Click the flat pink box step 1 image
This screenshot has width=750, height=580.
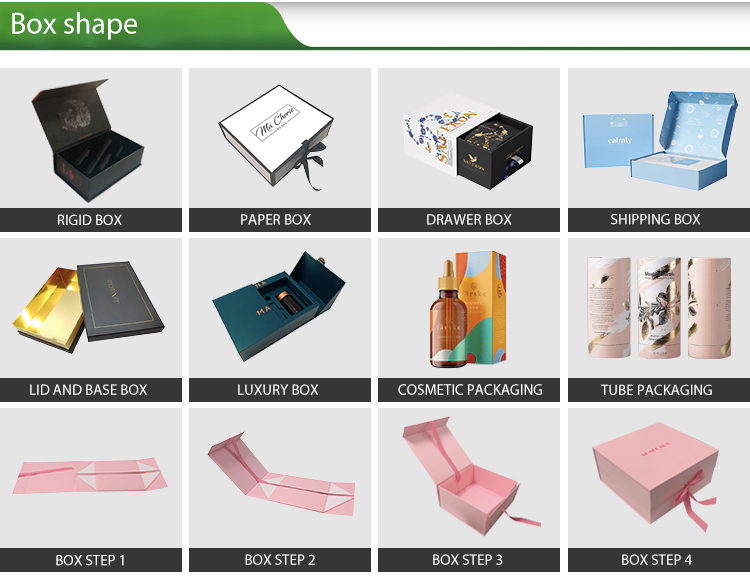(90, 478)
